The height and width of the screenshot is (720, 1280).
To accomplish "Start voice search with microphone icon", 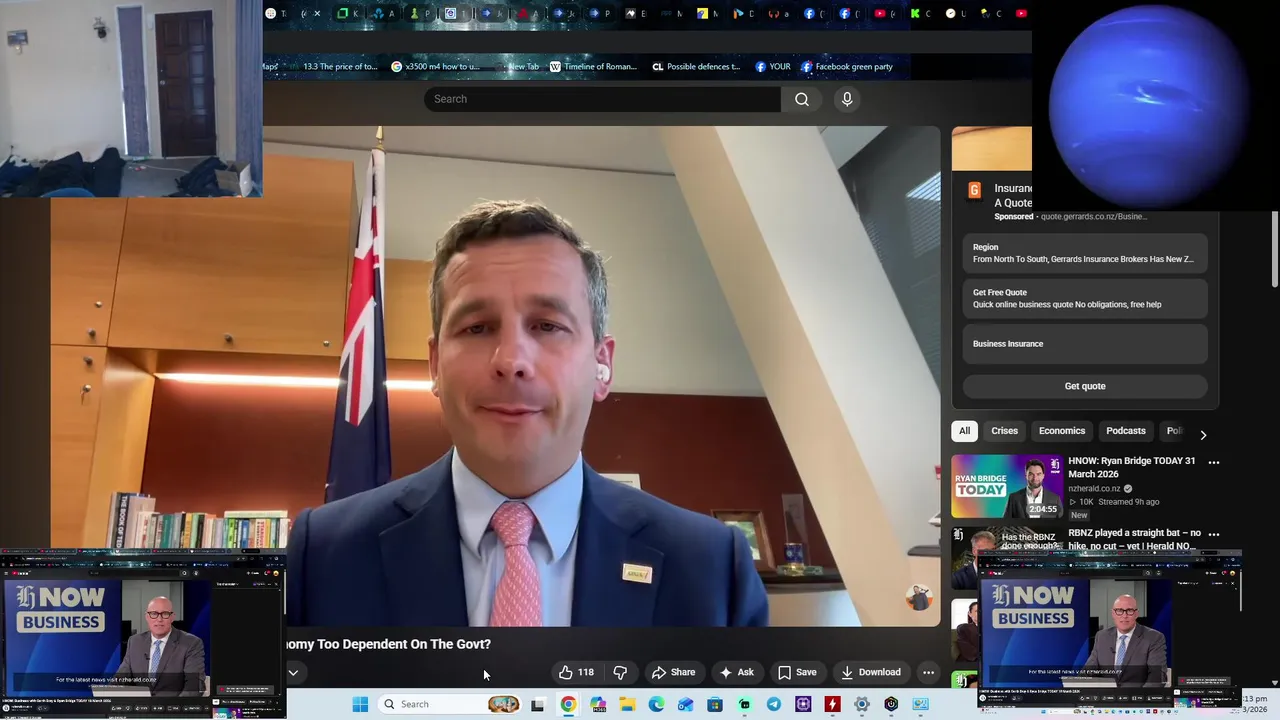I will [x=847, y=99].
